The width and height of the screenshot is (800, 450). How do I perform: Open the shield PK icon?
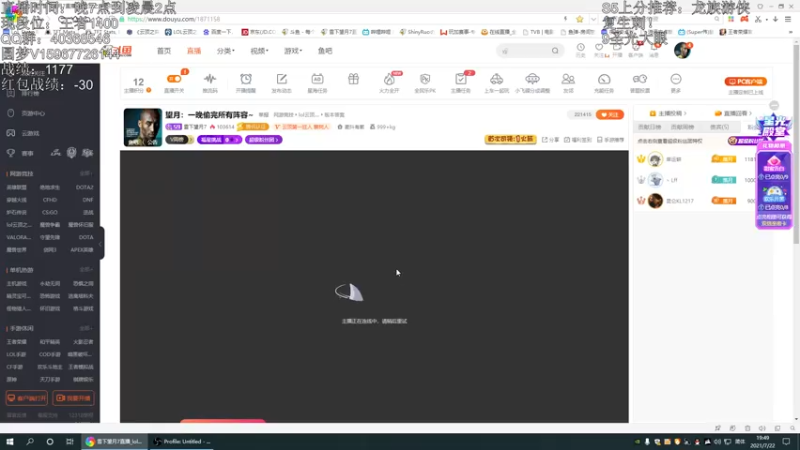point(425,79)
